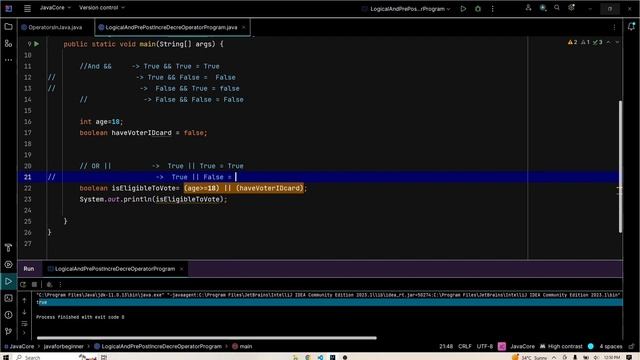Open Code With Me user icon
Screen dimensions: 640x360
click(528, 8)
